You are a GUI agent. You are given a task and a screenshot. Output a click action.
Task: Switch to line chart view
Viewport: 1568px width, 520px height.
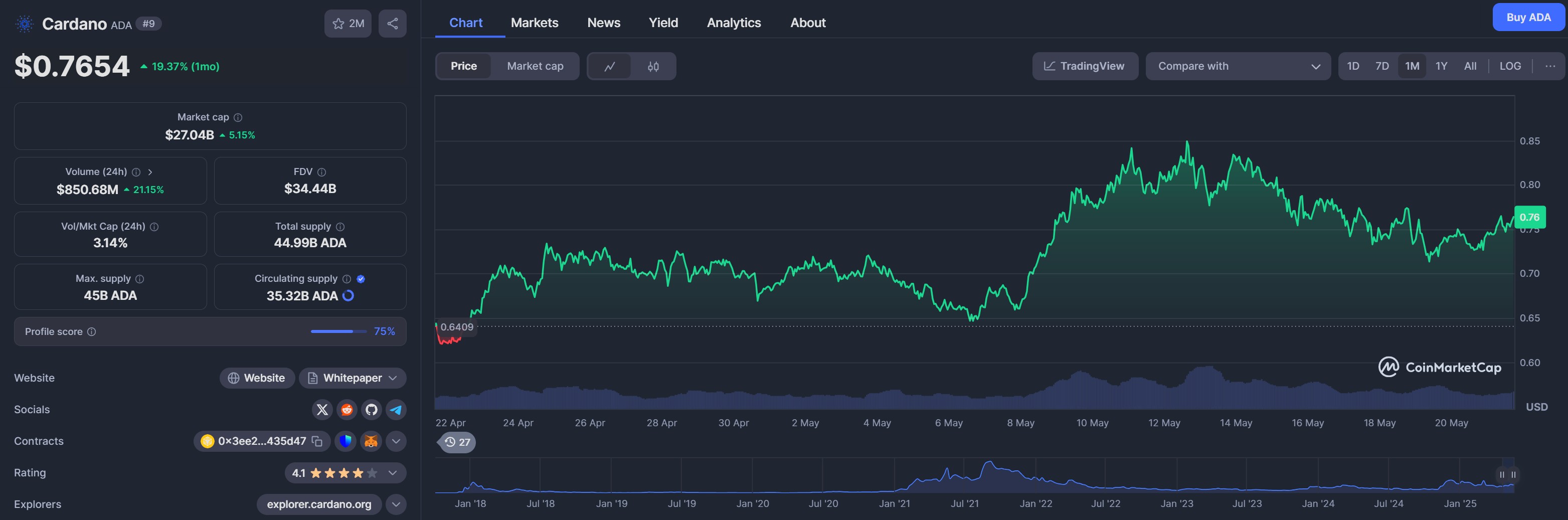point(609,66)
